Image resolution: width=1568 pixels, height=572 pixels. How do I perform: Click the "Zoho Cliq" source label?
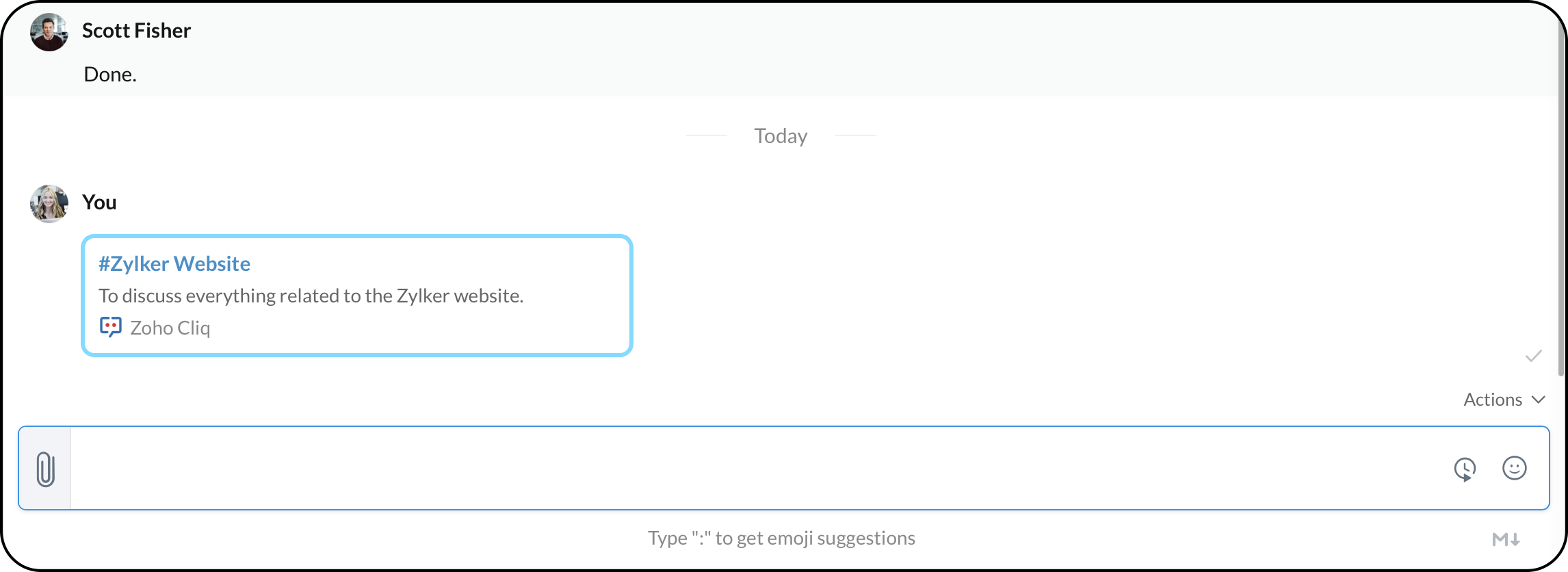[170, 328]
